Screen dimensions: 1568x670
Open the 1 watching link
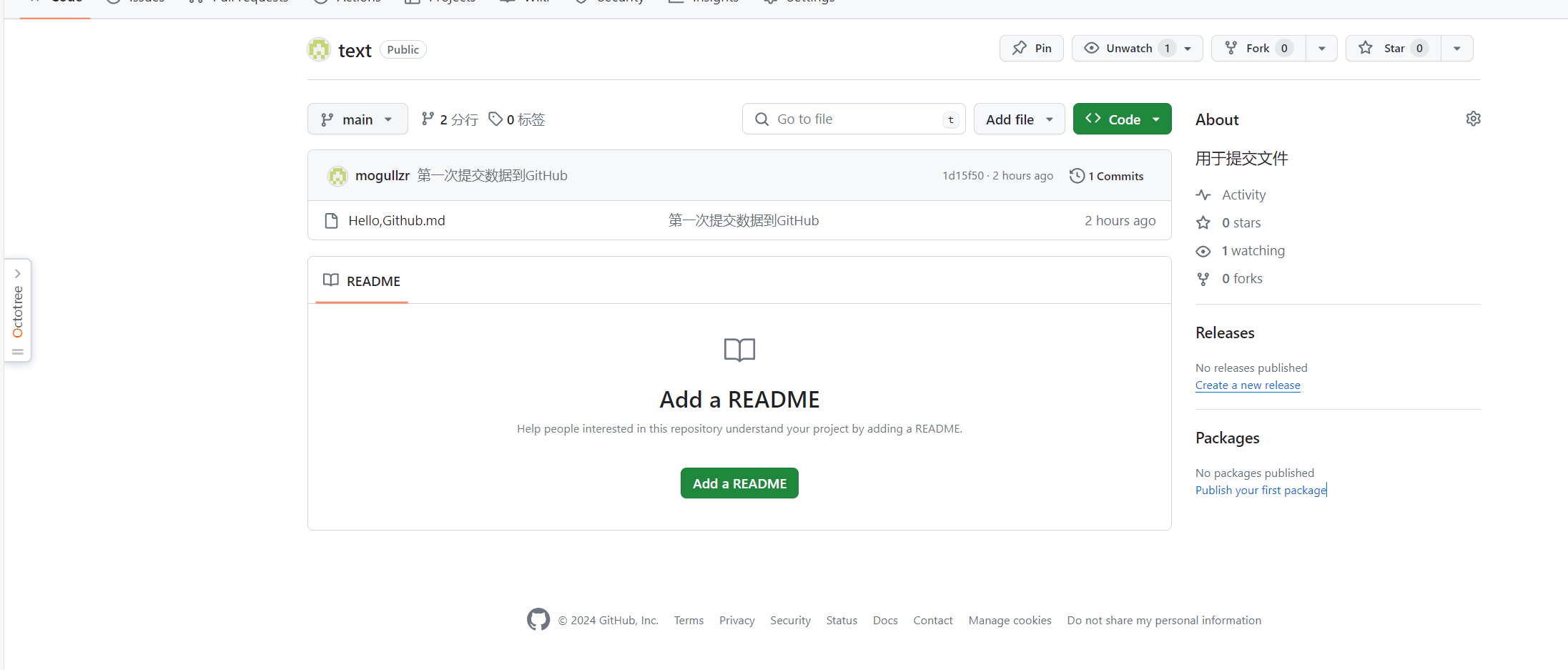(1253, 251)
